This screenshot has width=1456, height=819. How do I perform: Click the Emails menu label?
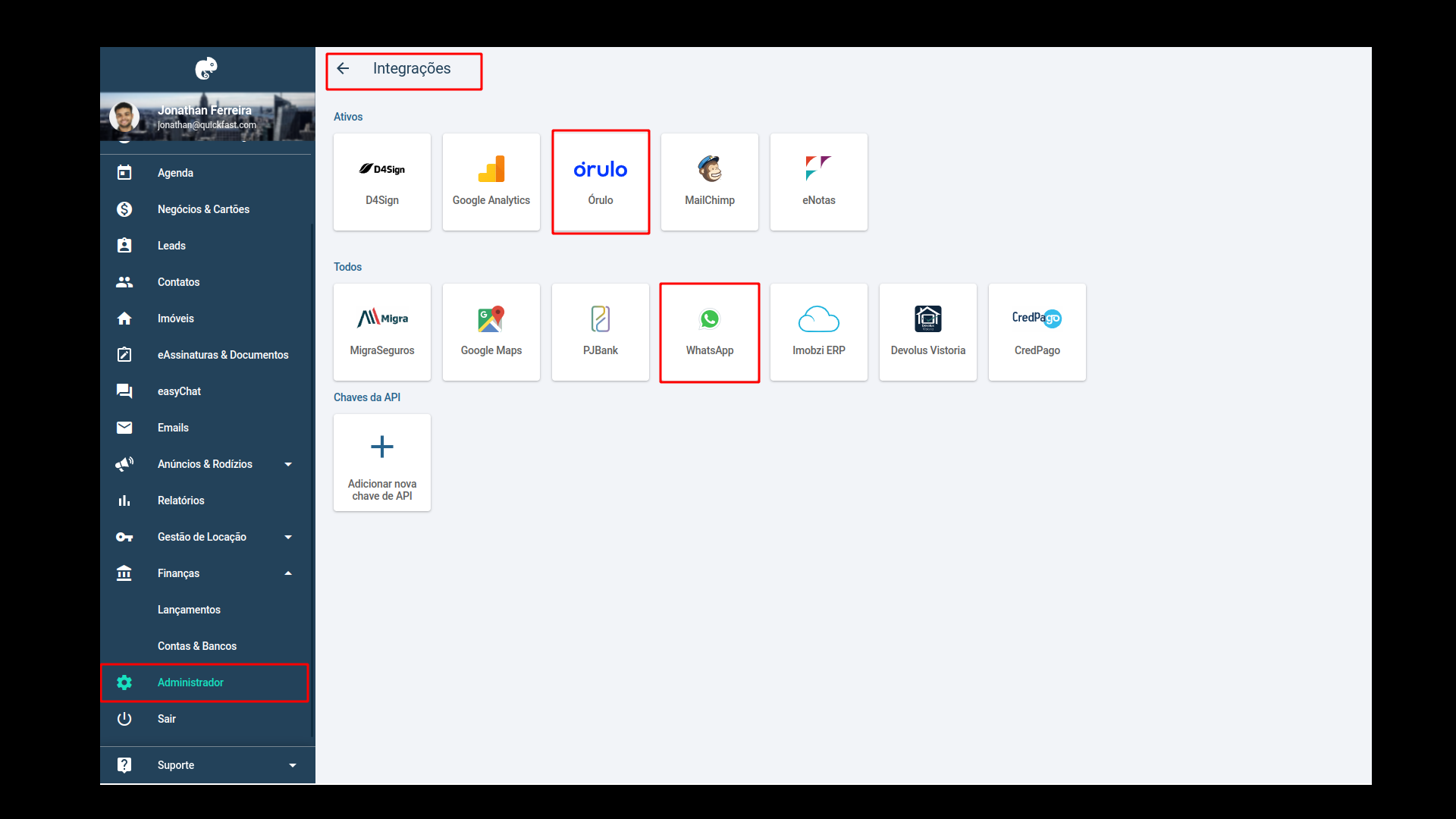[x=173, y=428]
